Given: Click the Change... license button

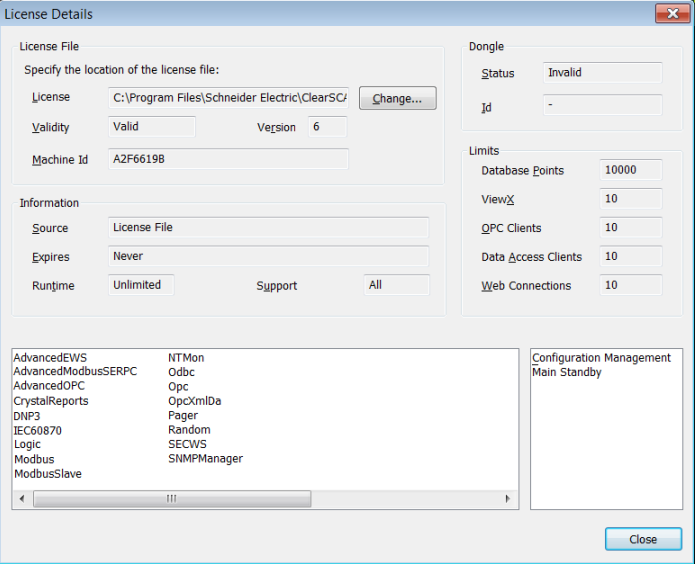Looking at the screenshot, I should pos(398,98).
